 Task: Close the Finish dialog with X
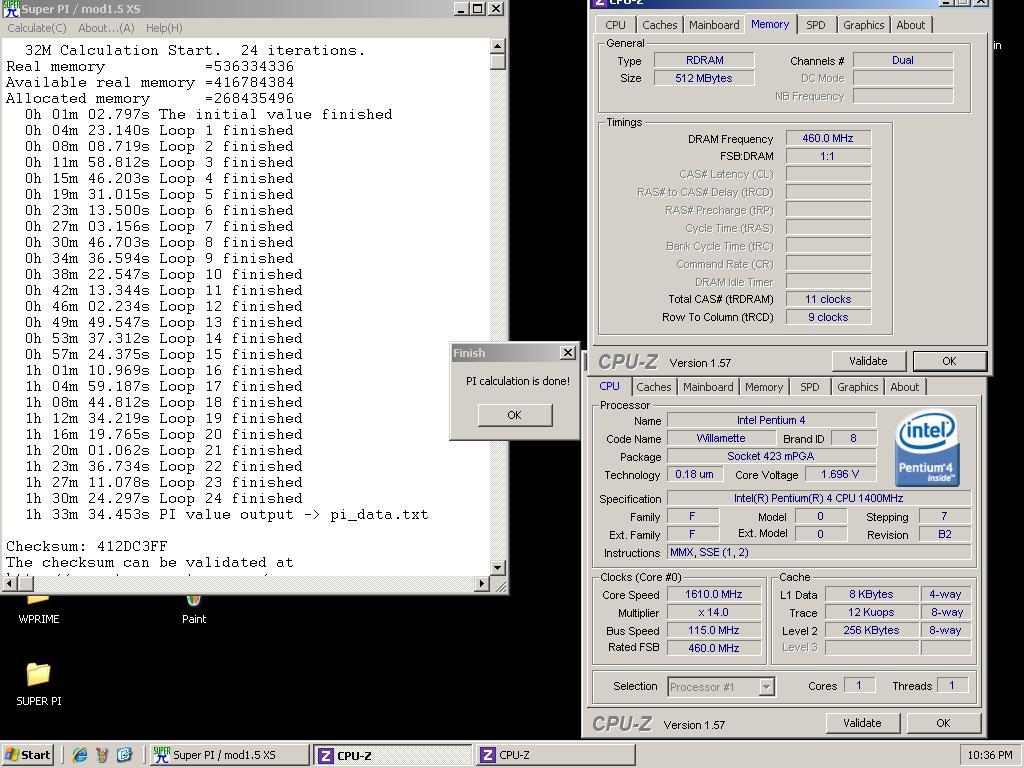[x=568, y=353]
